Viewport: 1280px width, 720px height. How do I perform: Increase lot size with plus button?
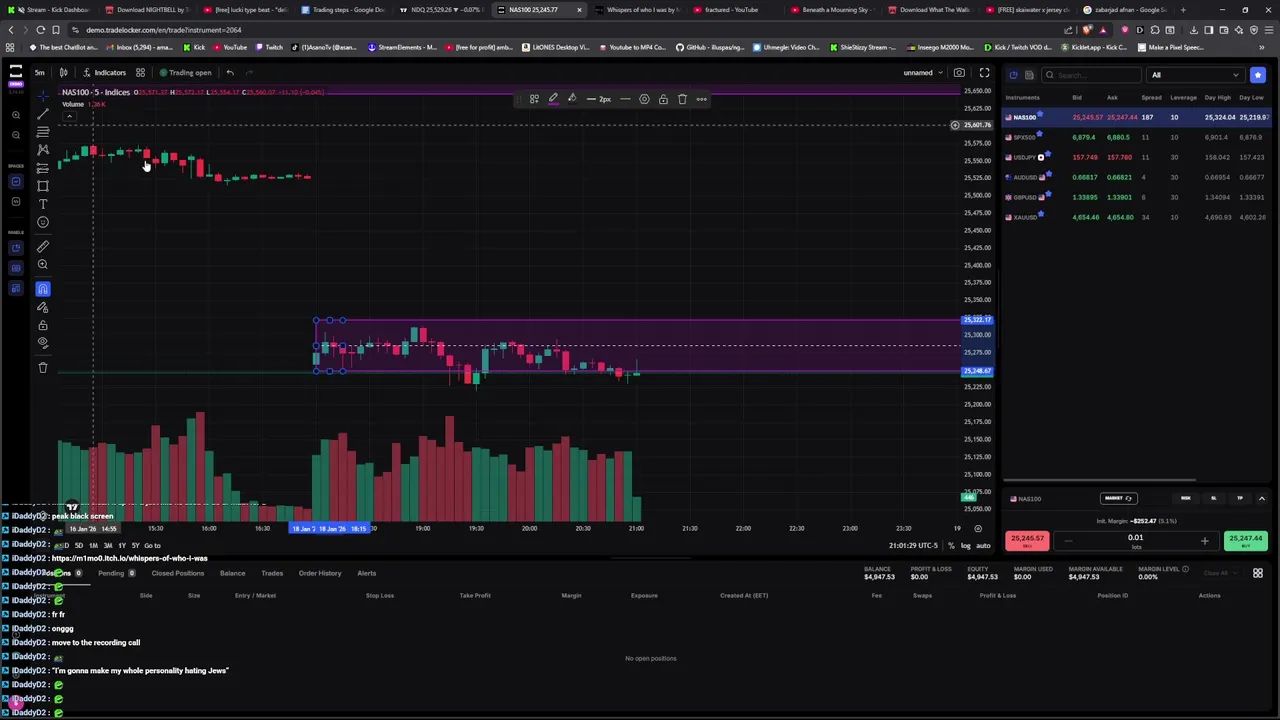pos(1204,541)
